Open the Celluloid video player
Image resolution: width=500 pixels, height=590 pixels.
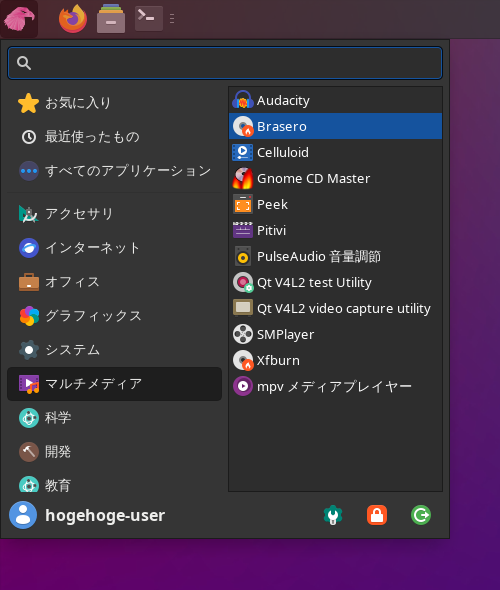pyautogui.click(x=335, y=152)
